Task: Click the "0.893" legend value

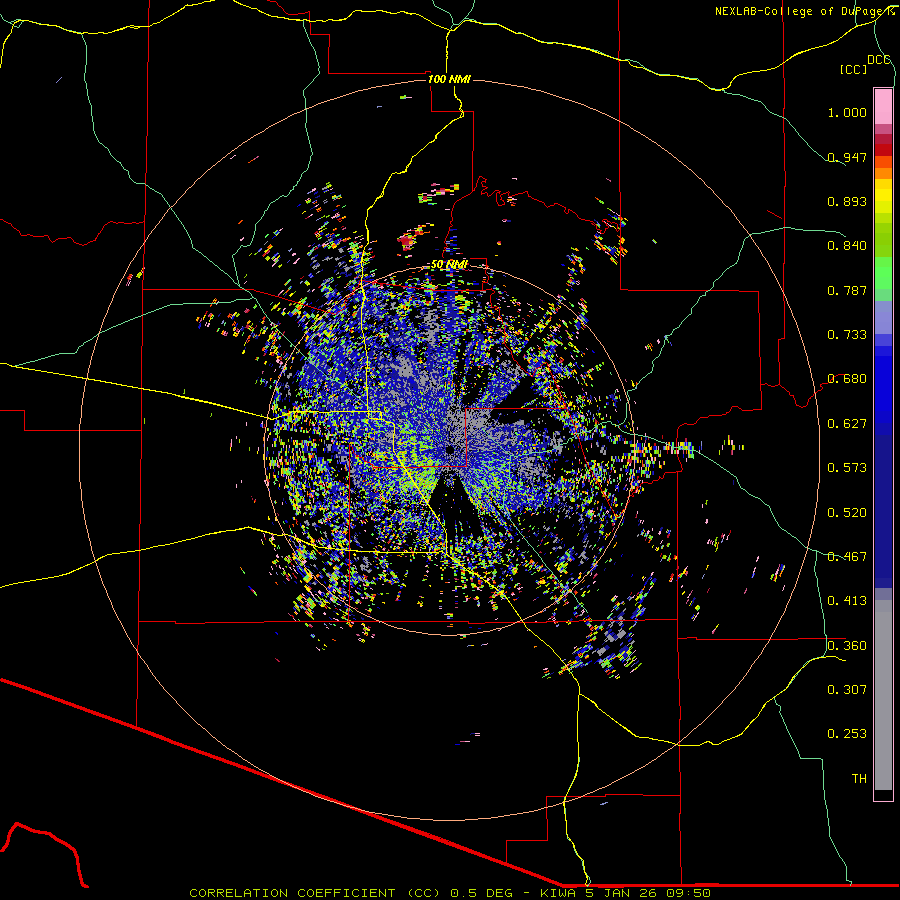Action: coord(847,201)
